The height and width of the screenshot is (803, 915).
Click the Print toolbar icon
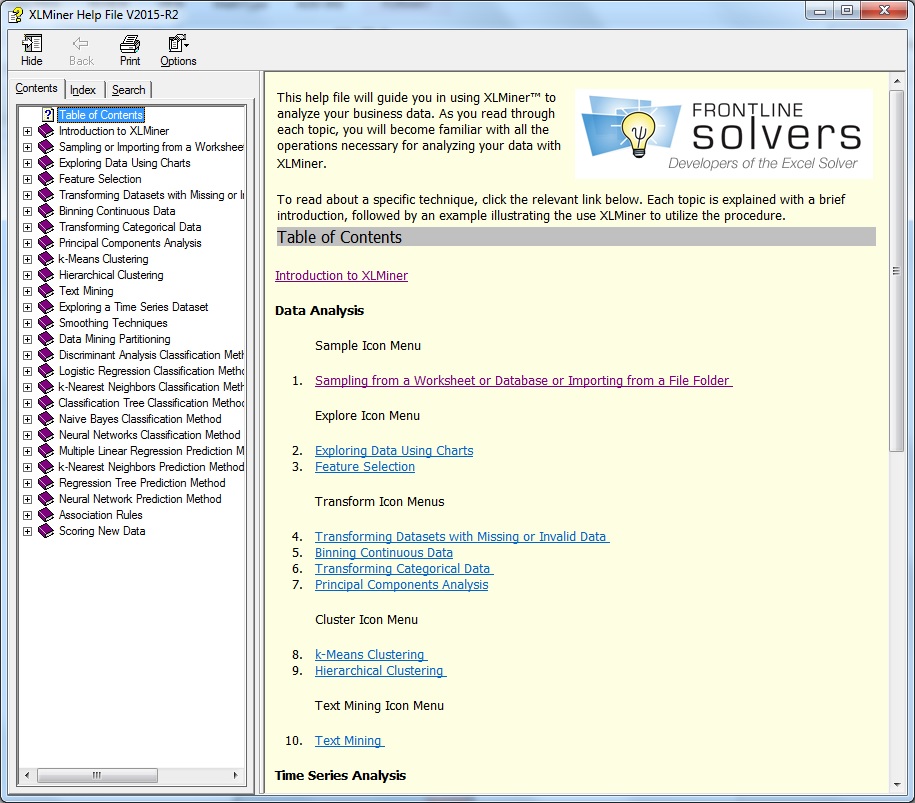coord(130,44)
